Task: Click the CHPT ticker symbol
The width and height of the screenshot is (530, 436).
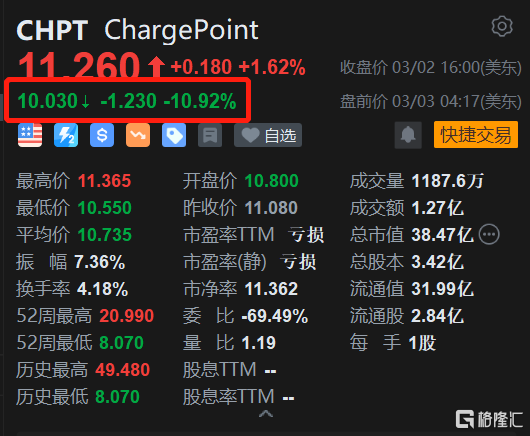Action: pyautogui.click(x=52, y=30)
